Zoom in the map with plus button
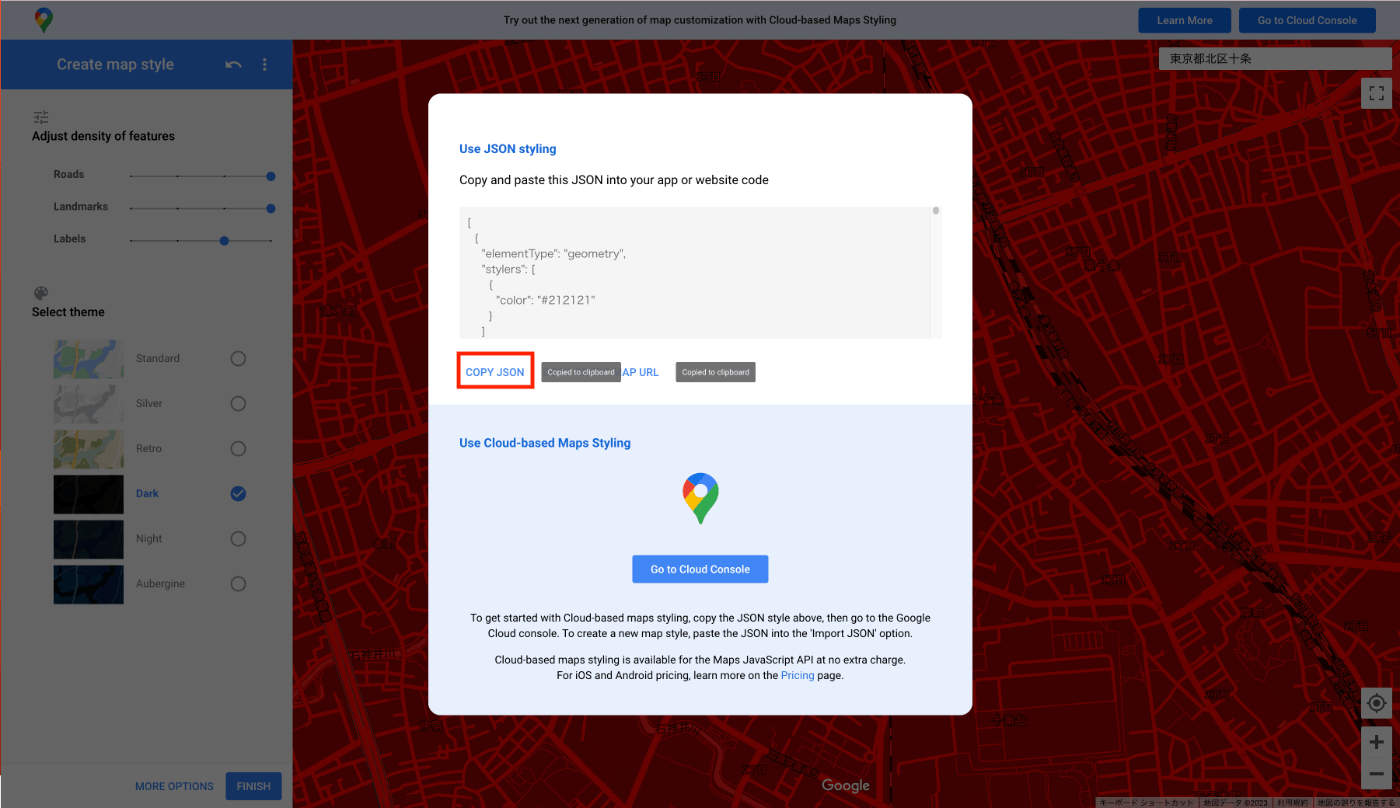The height and width of the screenshot is (808, 1400). tap(1377, 742)
